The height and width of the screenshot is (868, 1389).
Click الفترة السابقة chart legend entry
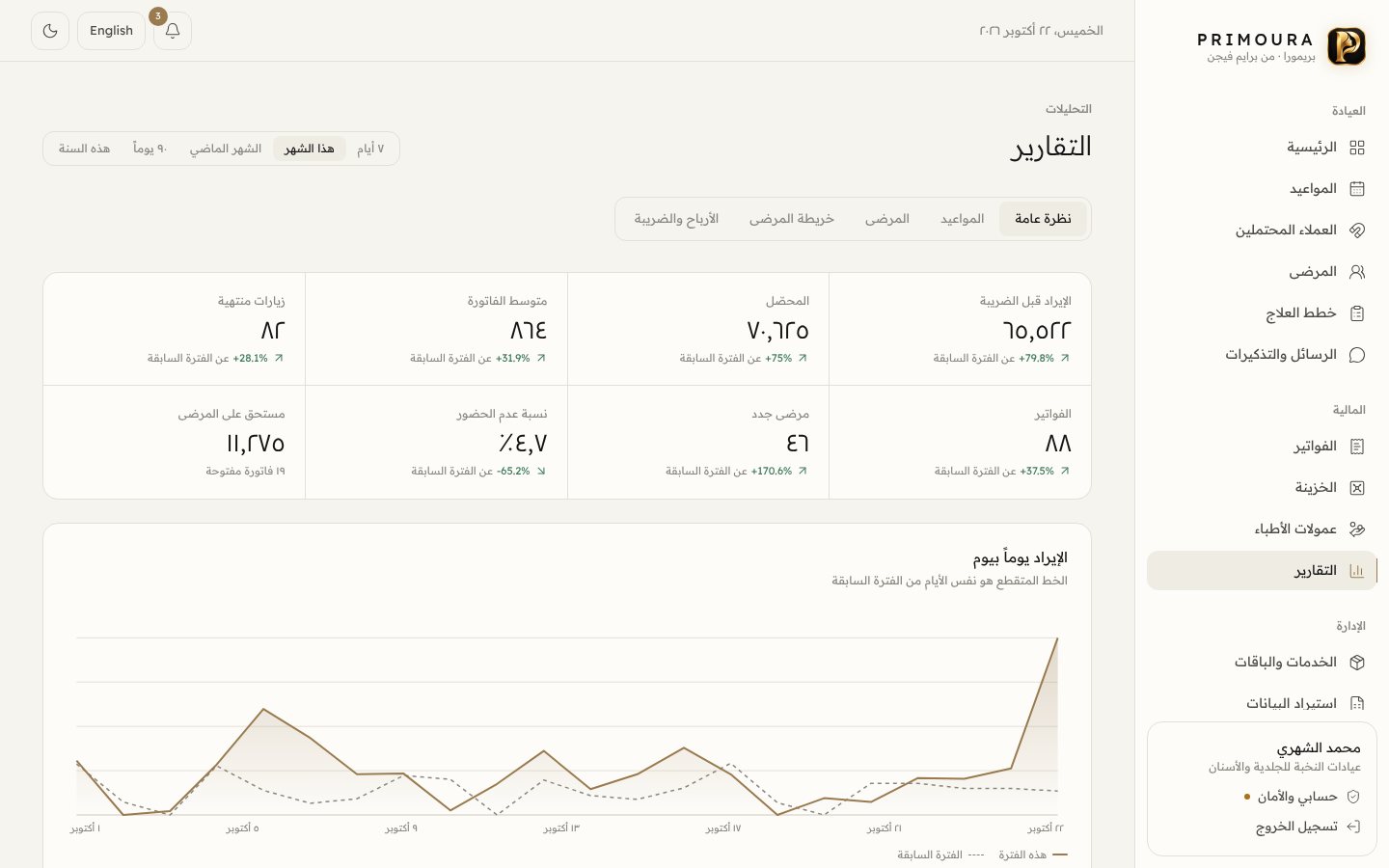(x=940, y=854)
